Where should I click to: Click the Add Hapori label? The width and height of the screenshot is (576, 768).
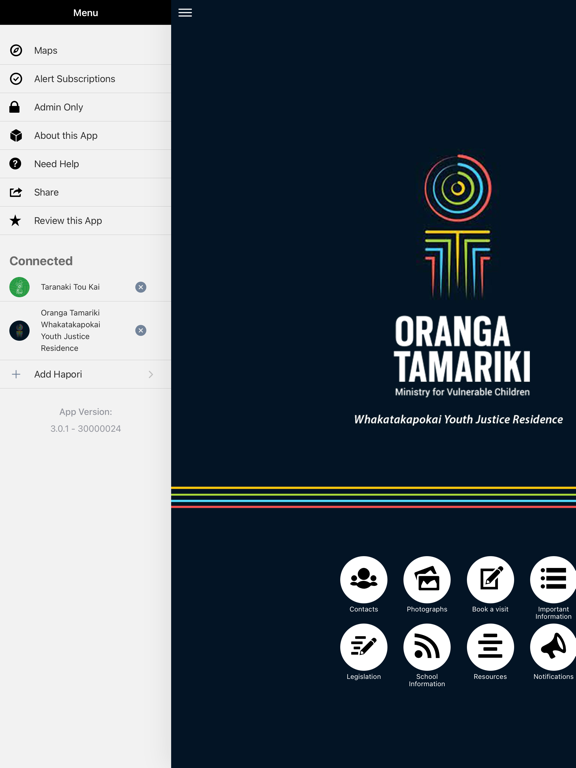[58, 374]
